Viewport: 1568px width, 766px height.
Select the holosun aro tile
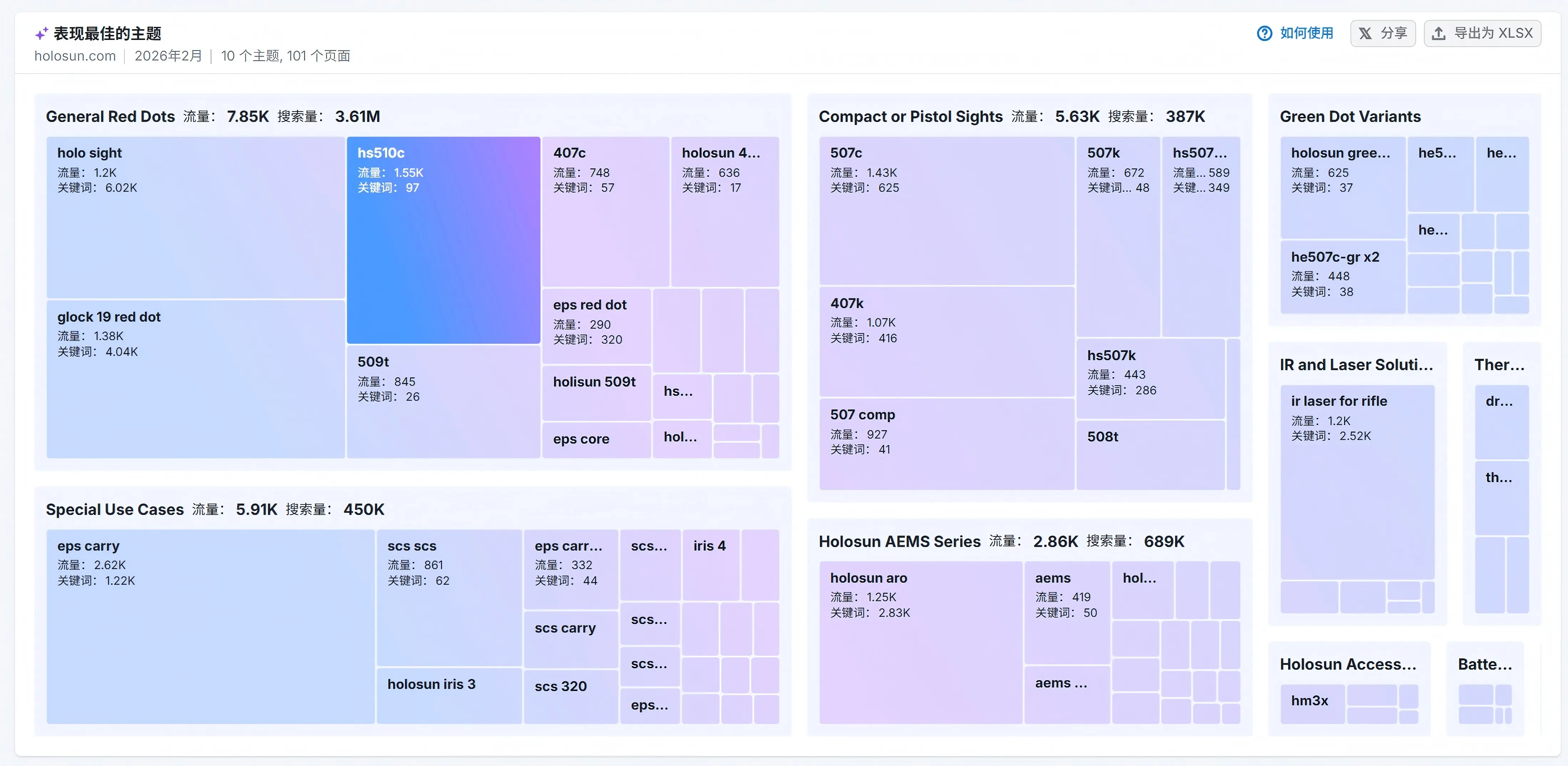coord(921,642)
